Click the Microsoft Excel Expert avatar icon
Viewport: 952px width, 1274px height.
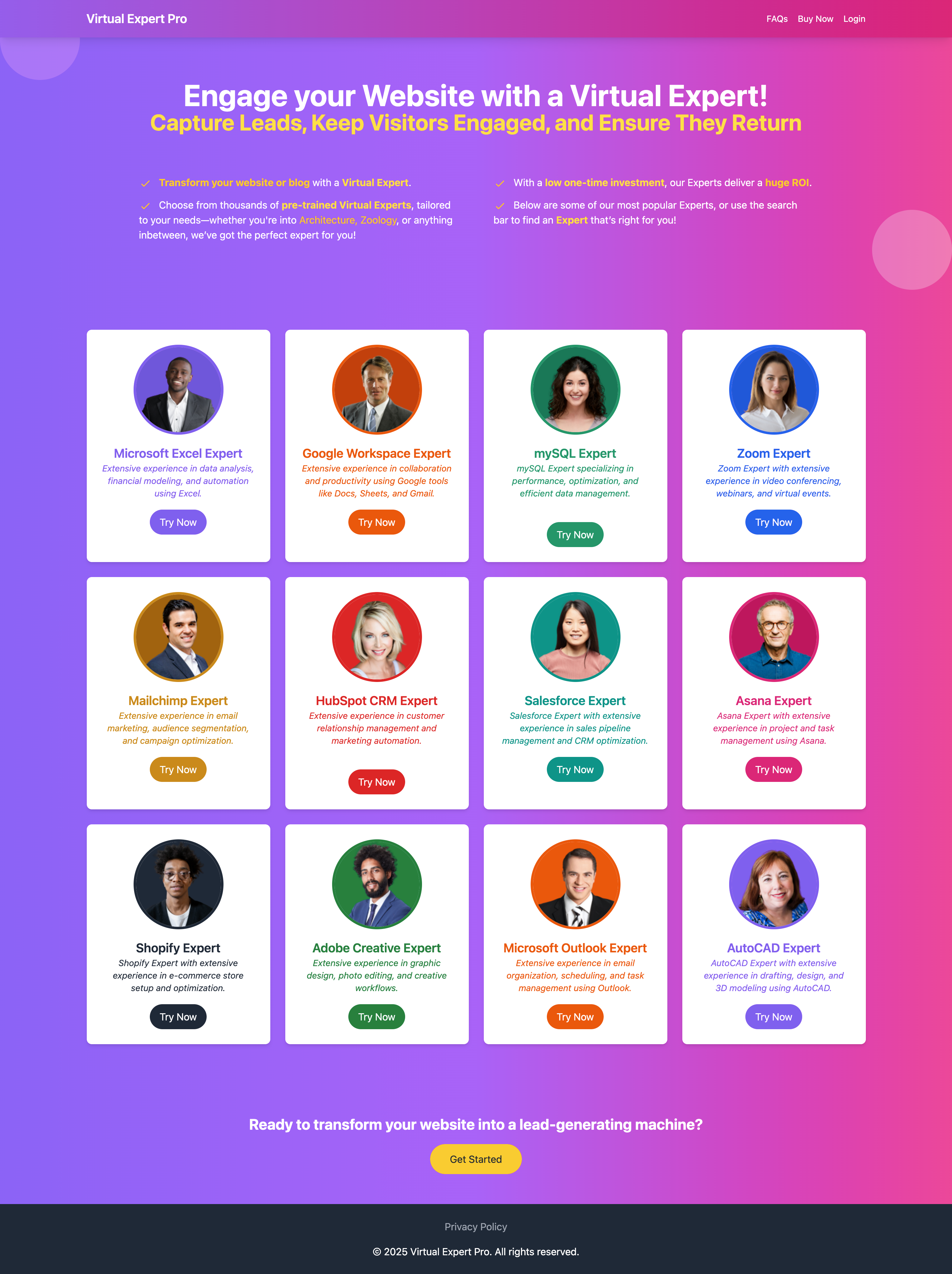coord(178,390)
